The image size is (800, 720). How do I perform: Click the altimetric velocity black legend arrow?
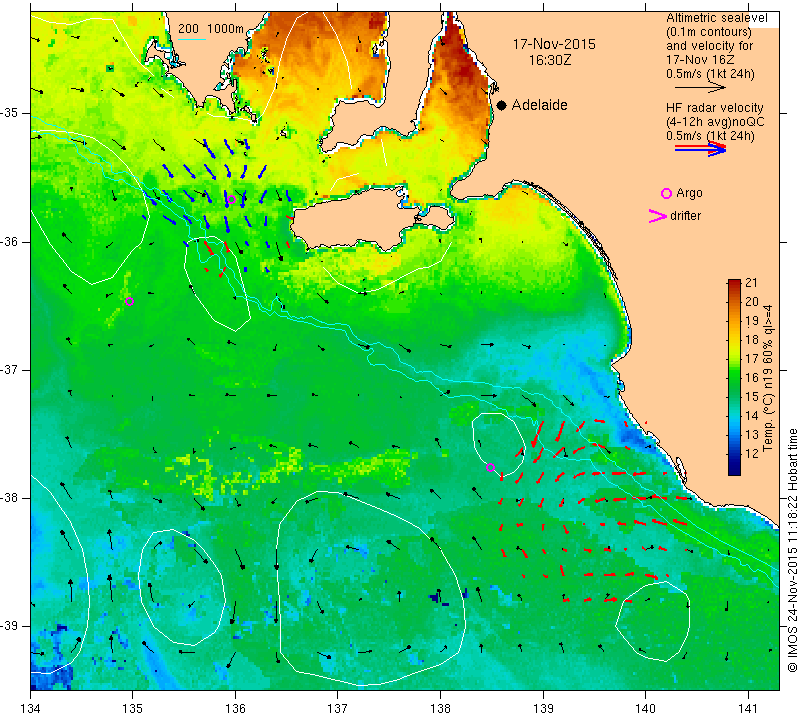tap(700, 88)
